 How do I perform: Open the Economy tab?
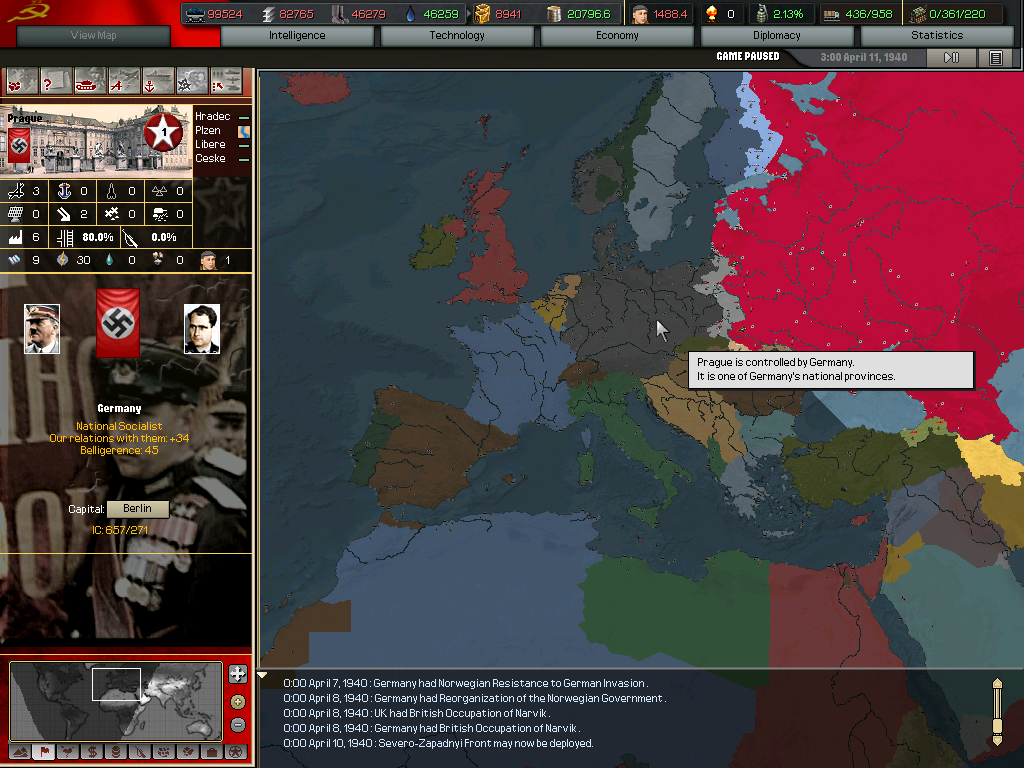(617, 35)
